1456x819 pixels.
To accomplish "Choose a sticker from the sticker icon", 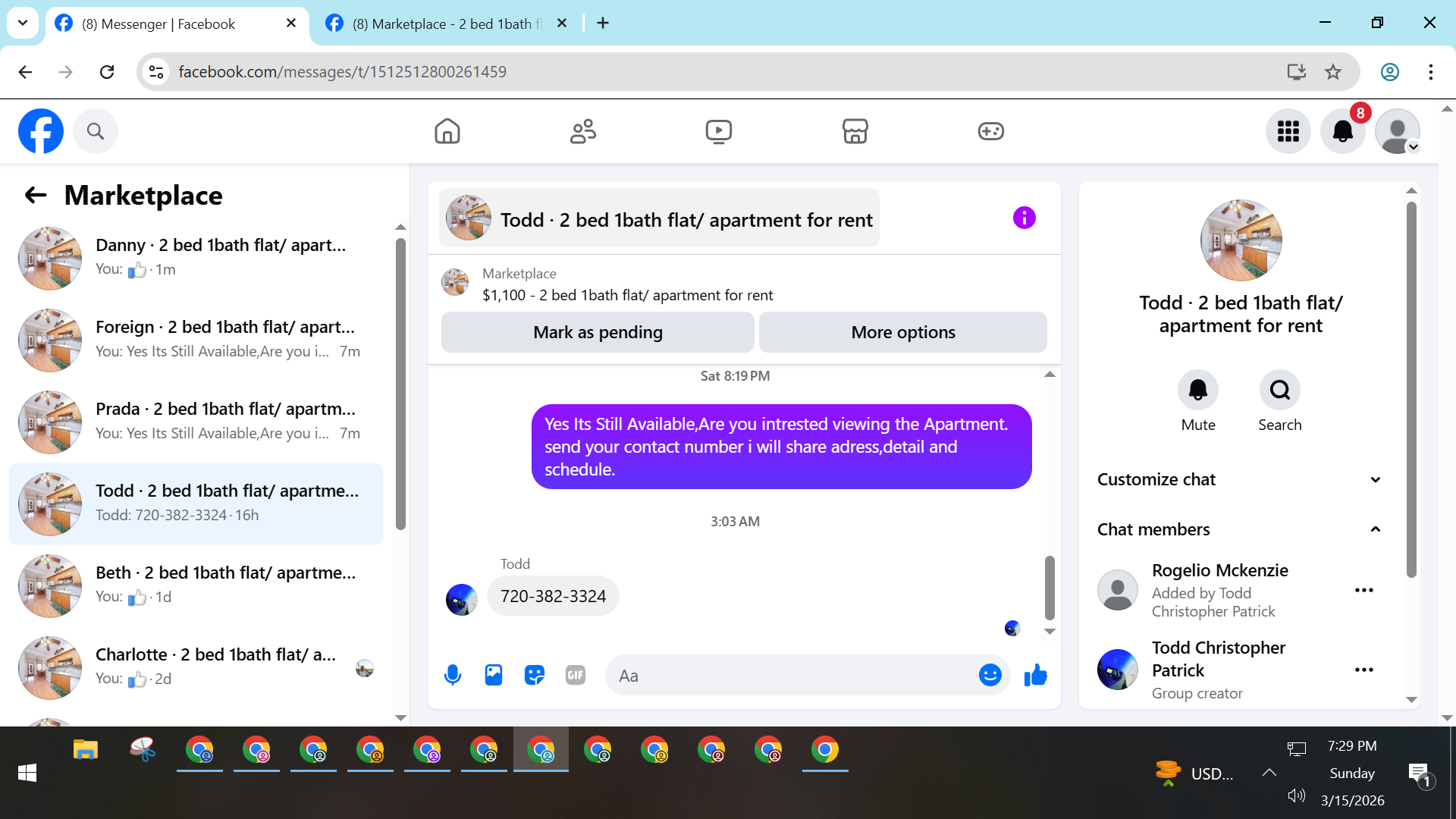I will [535, 675].
